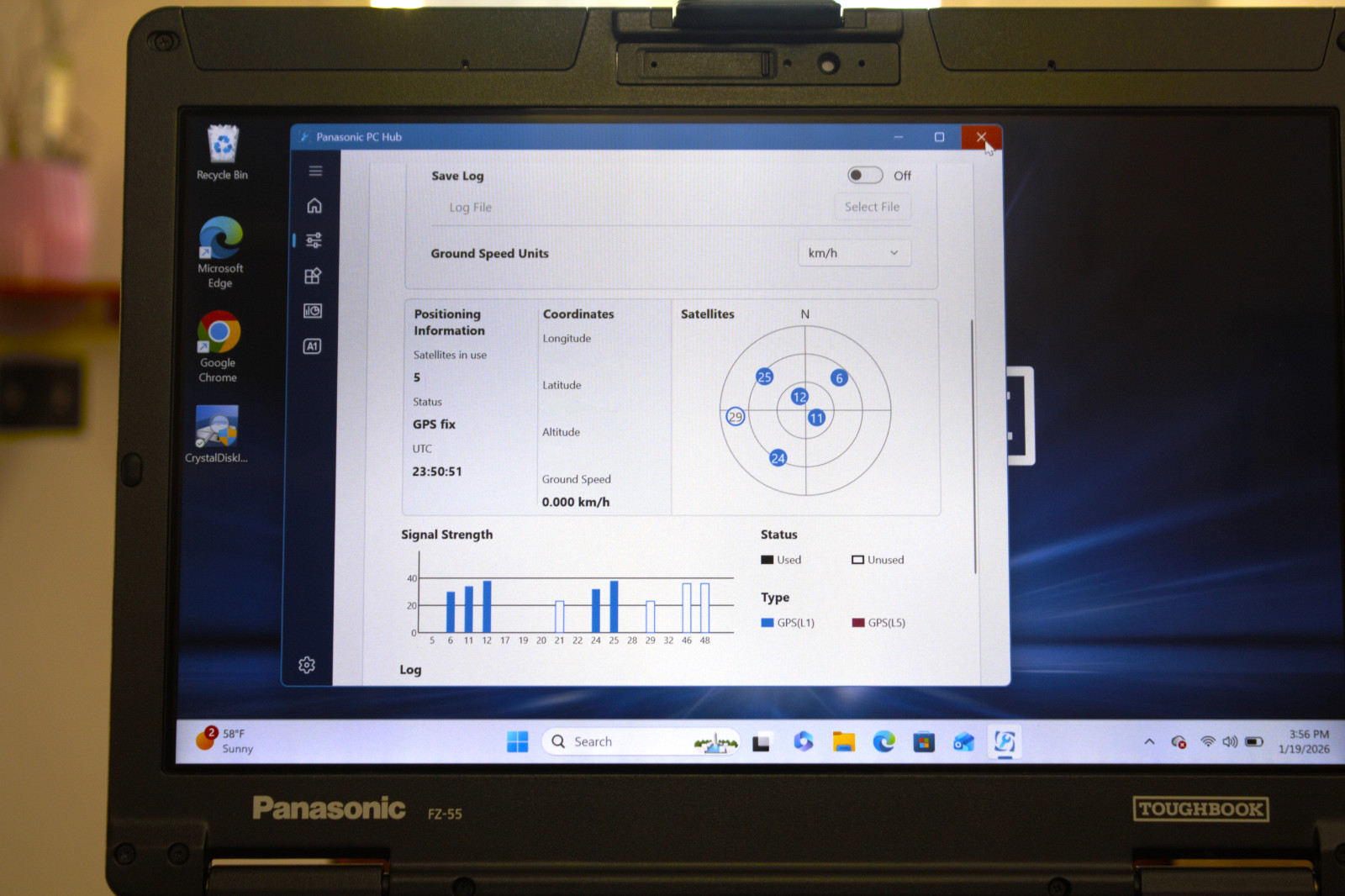Click the Unused status legend swatch
Image resolution: width=1345 pixels, height=896 pixels.
857,560
